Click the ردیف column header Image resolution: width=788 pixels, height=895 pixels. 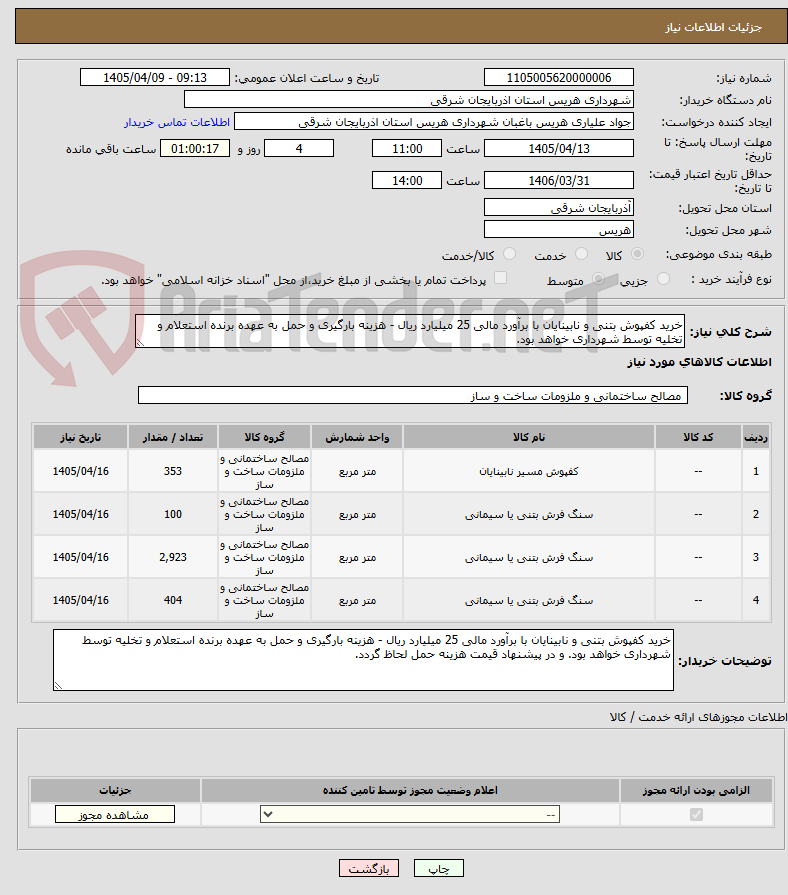(756, 437)
